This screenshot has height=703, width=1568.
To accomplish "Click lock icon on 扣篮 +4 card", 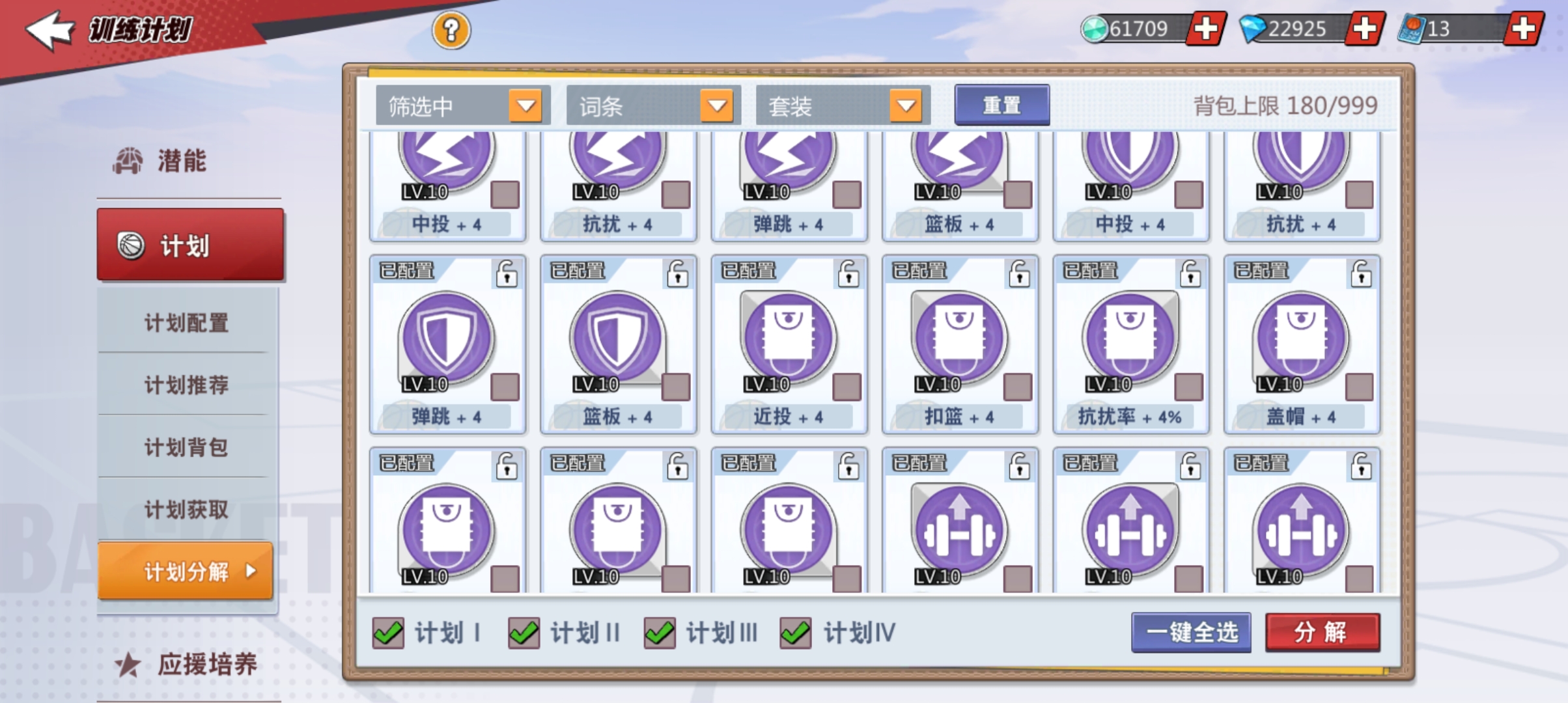I will pyautogui.click(x=1019, y=273).
